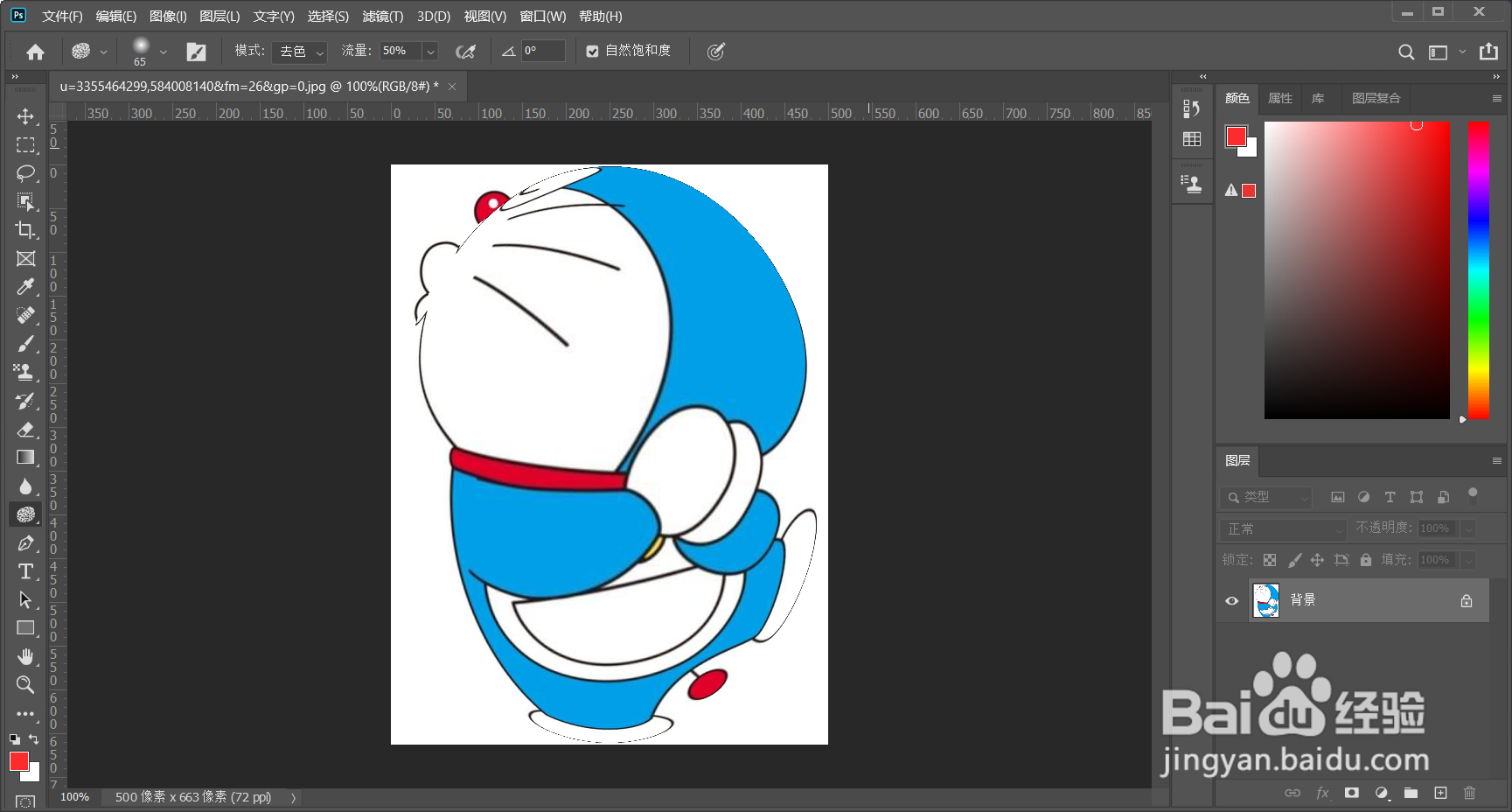This screenshot has width=1512, height=812.
Task: Click the red foreground color swatch in toolbox
Action: pos(18,761)
